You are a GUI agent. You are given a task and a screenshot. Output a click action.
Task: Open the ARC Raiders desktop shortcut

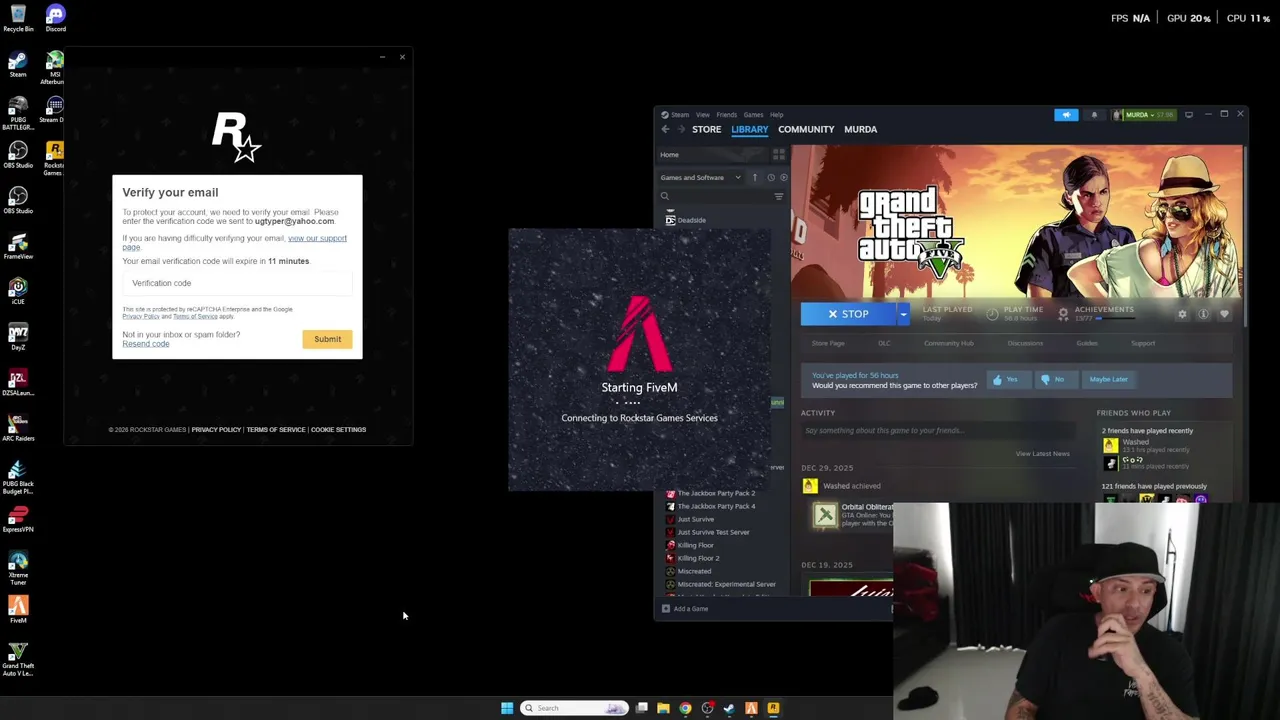tap(18, 428)
